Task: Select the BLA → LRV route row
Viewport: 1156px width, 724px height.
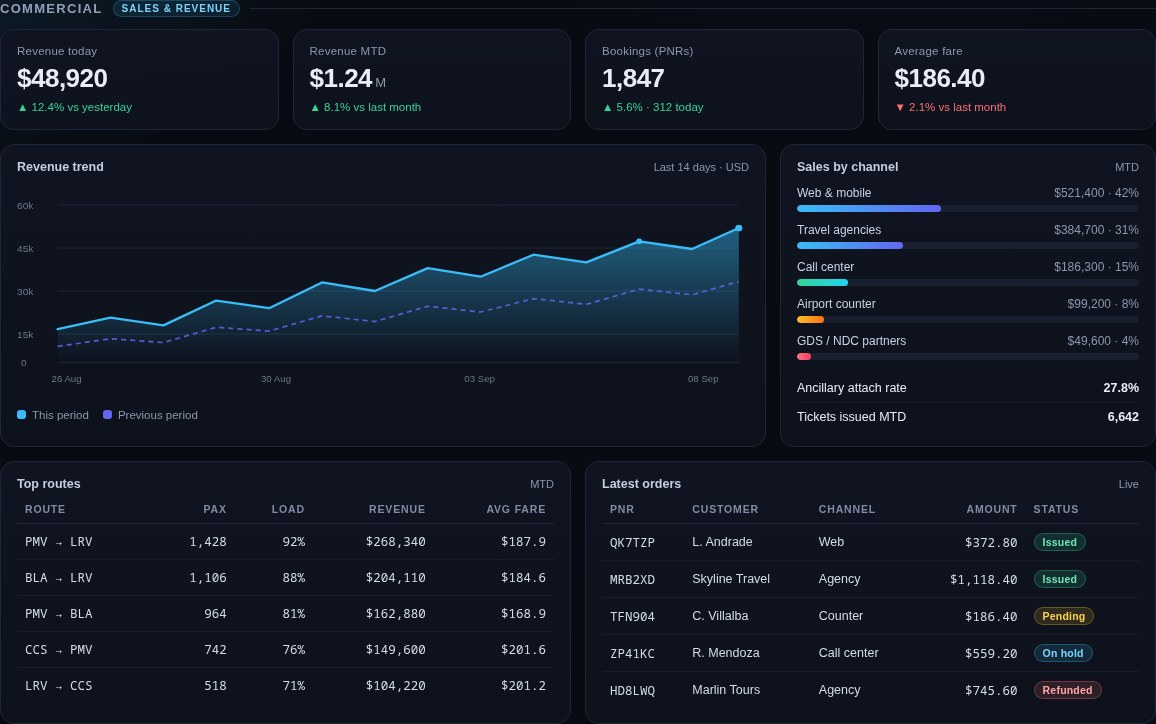Action: tap(285, 578)
